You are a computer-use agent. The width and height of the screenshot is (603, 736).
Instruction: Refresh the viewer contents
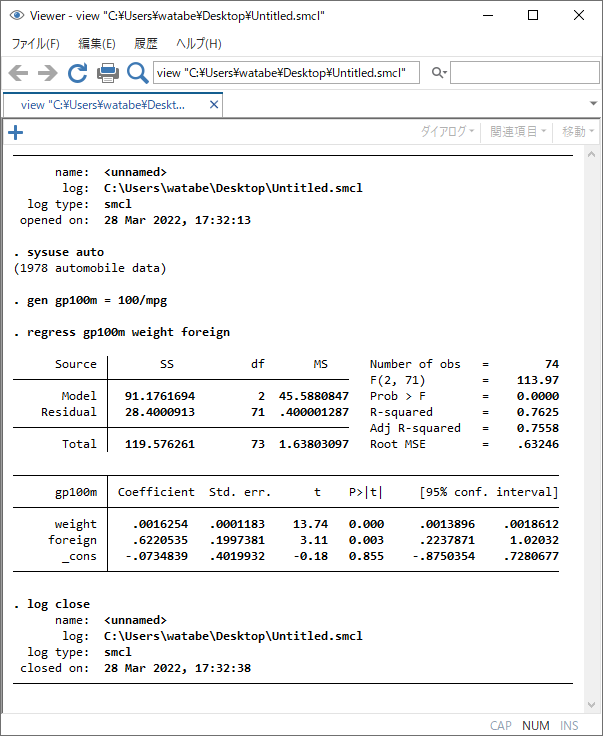[77, 73]
